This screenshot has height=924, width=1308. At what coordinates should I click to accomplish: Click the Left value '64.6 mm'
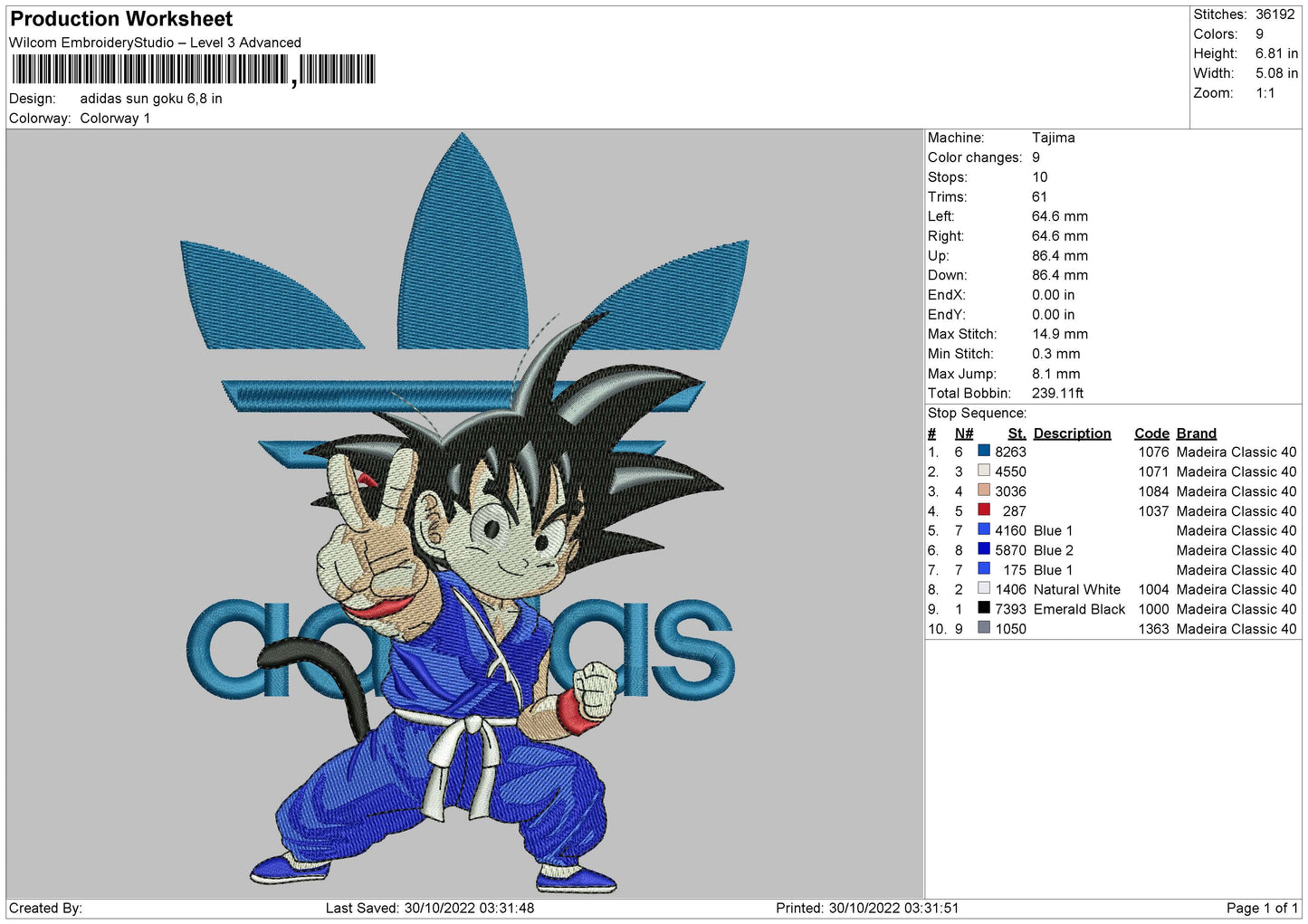point(1060,216)
